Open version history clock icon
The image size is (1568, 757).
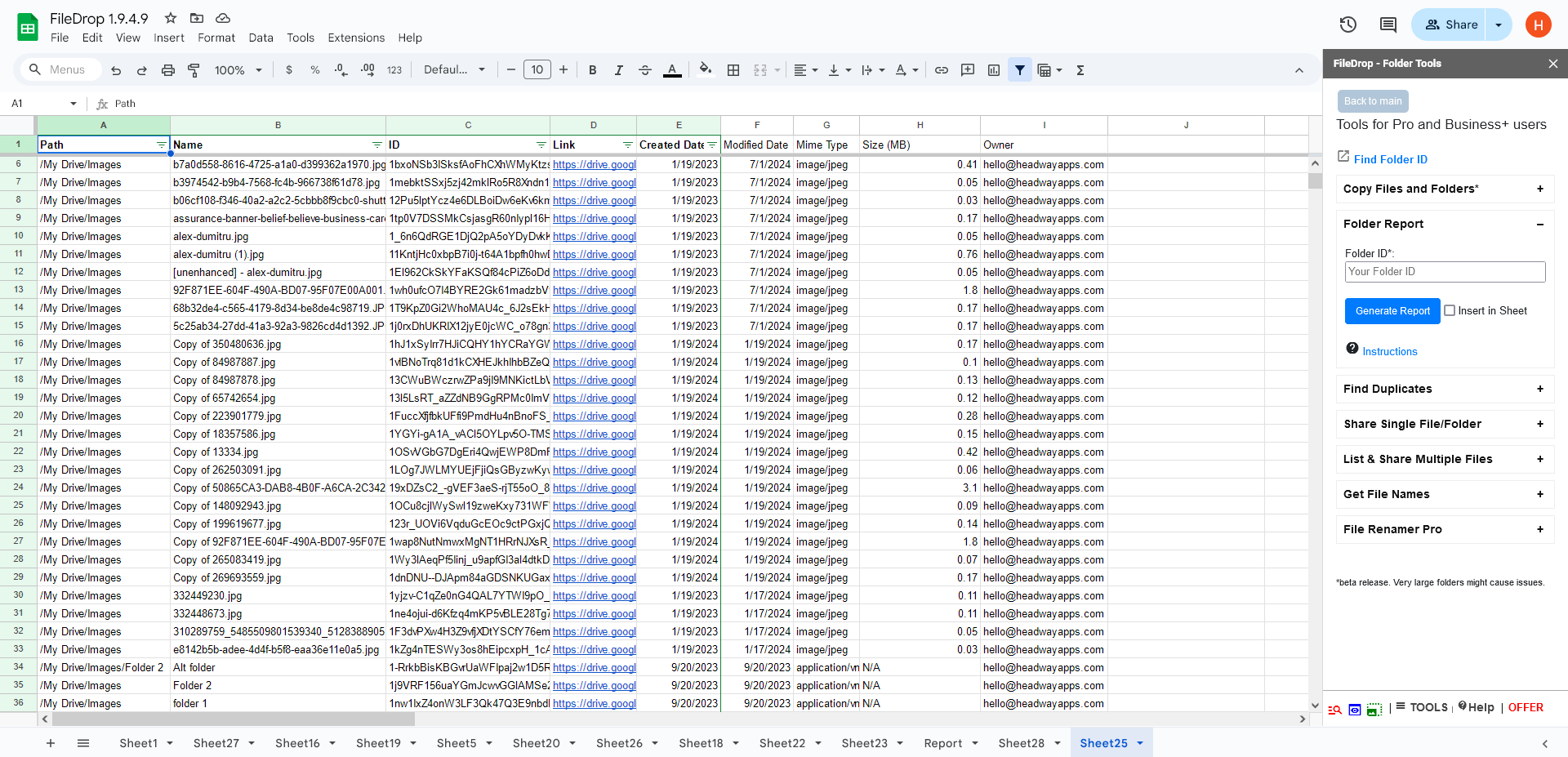pyautogui.click(x=1348, y=24)
